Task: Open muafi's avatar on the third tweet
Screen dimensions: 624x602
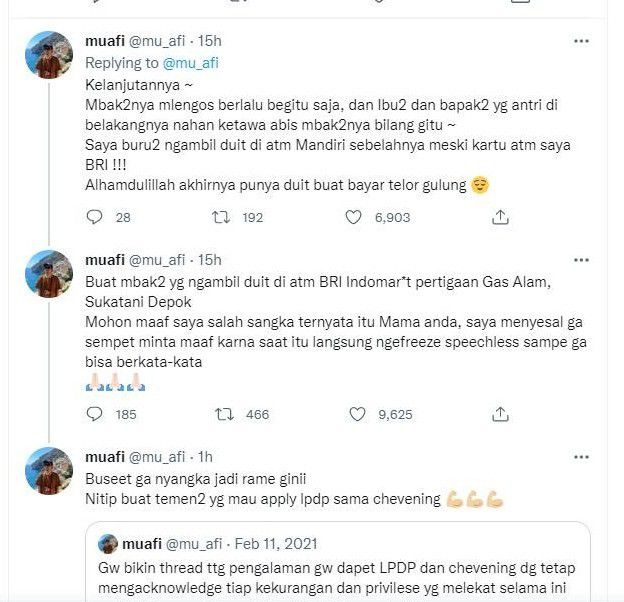Action: tap(48, 471)
